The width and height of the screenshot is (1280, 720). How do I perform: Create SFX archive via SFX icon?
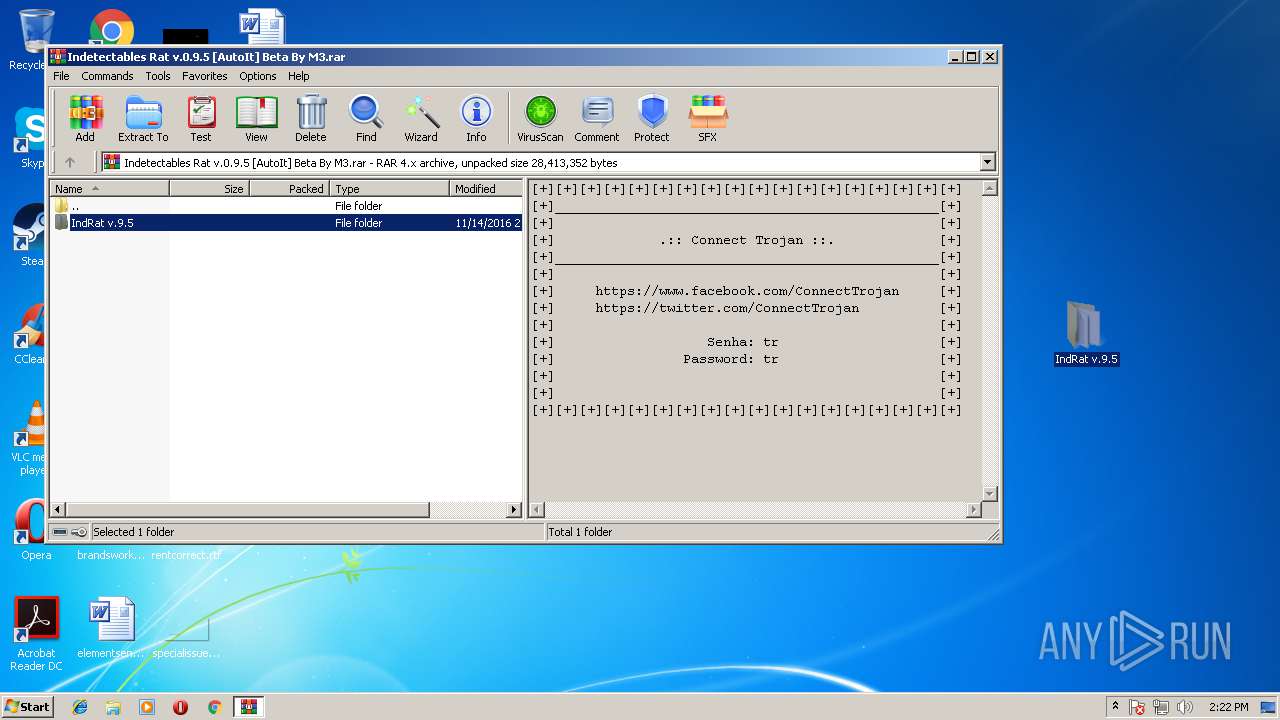pyautogui.click(x=707, y=119)
